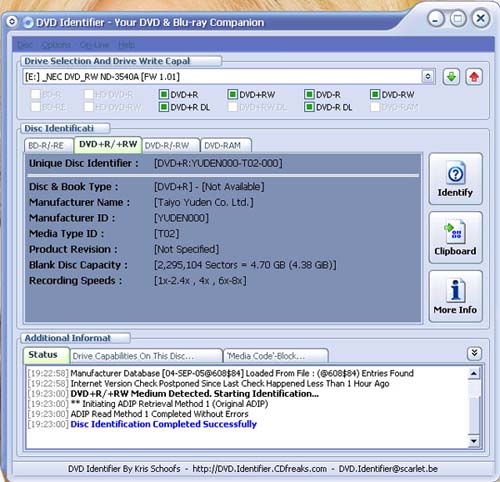Open the drive selection combo box
Viewport: 500px width, 482px height.
[x=229, y=77]
